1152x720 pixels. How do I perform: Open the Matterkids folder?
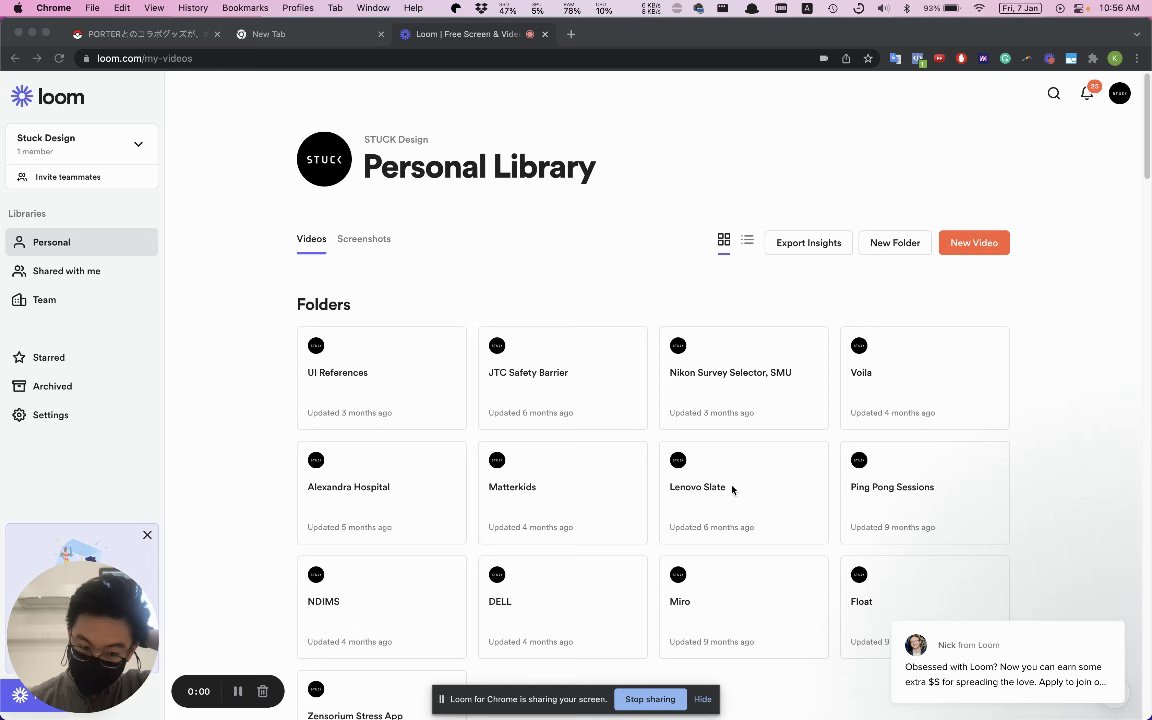tap(563, 492)
